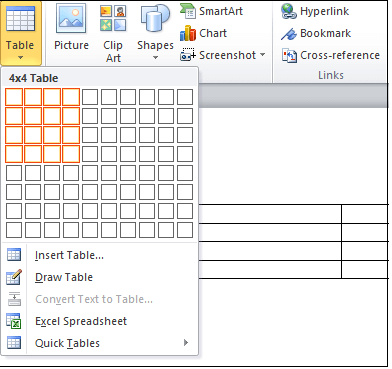Open Clip Art from the ribbon
Viewport: 392px width, 369px height.
[x=113, y=33]
